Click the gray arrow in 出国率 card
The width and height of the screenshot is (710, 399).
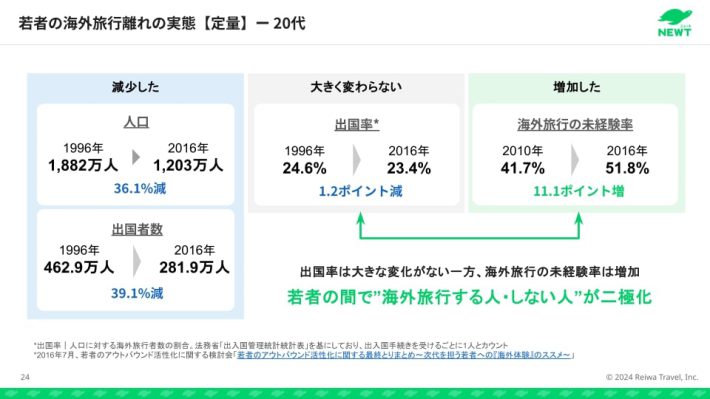pyautogui.click(x=356, y=160)
